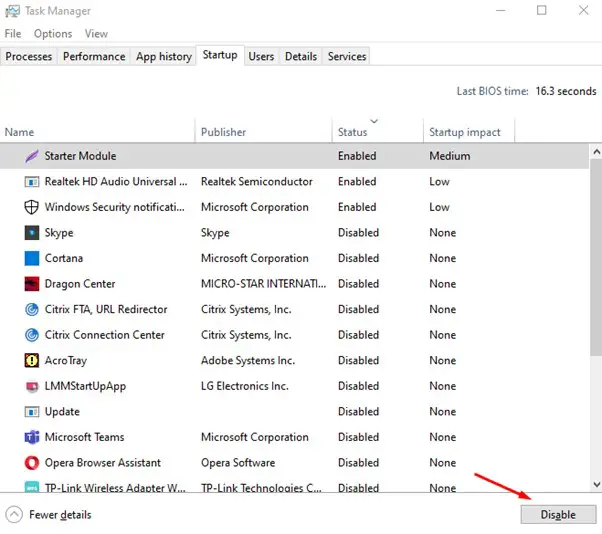
Task: Switch to the Processes tab
Action: point(29,56)
